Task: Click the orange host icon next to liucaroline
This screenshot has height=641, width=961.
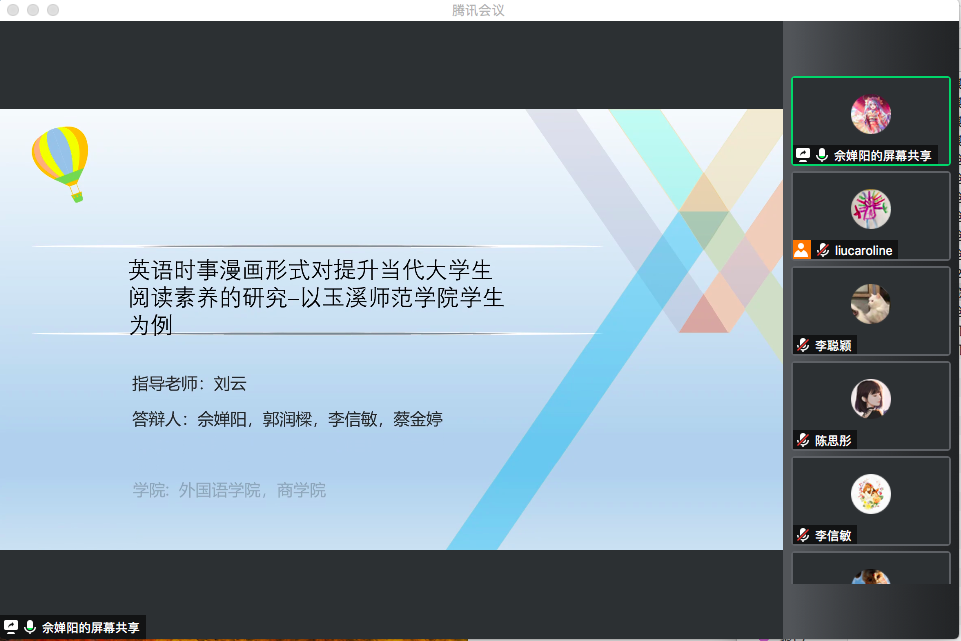Action: (x=801, y=250)
